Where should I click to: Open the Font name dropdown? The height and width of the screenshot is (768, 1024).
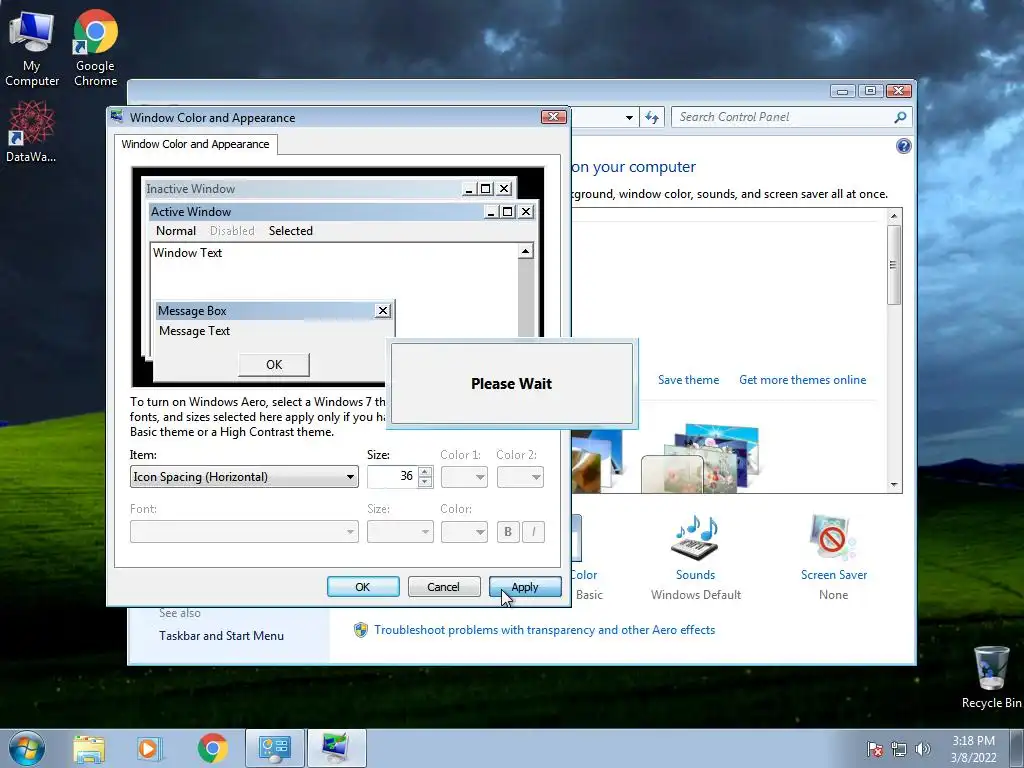pyautogui.click(x=244, y=532)
